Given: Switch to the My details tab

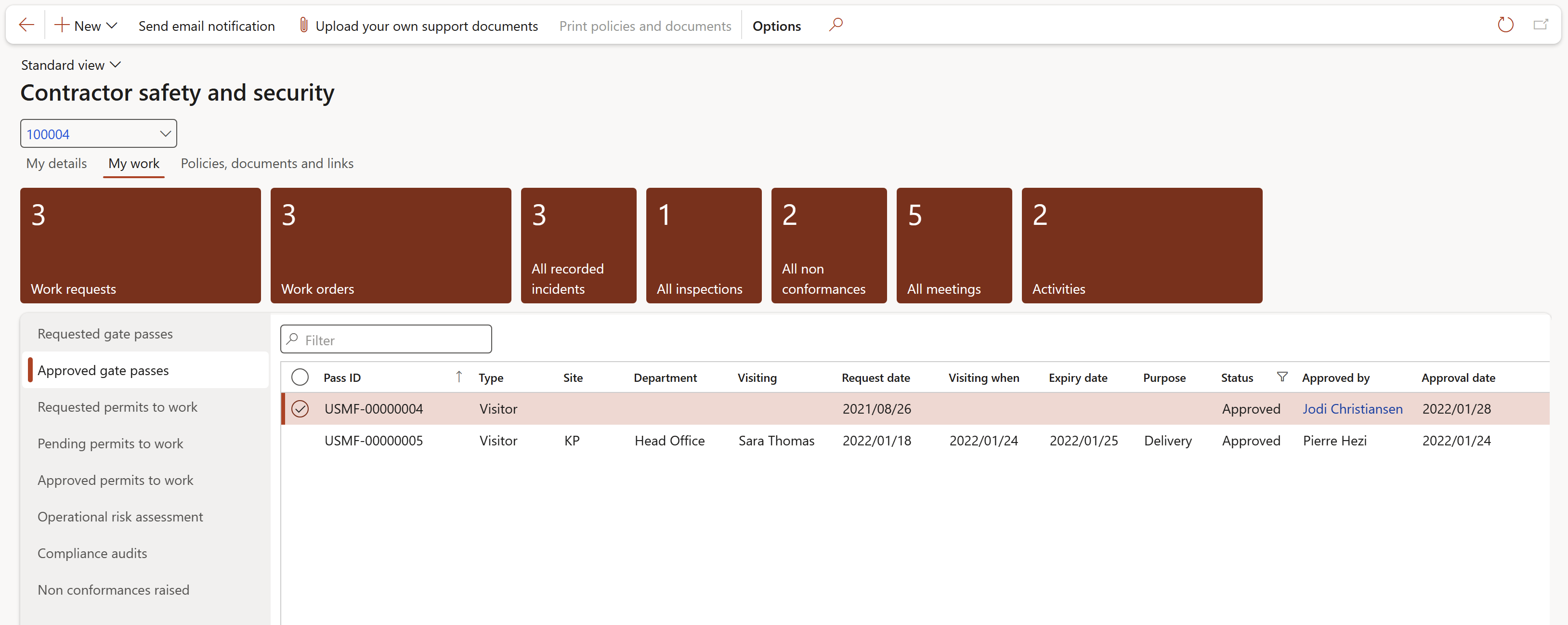Looking at the screenshot, I should [x=56, y=163].
